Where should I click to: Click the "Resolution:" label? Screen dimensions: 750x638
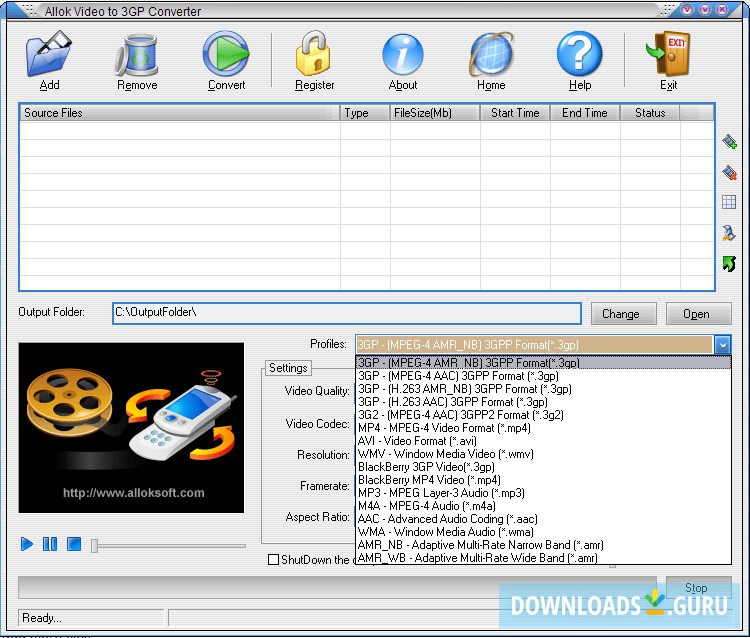click(323, 455)
